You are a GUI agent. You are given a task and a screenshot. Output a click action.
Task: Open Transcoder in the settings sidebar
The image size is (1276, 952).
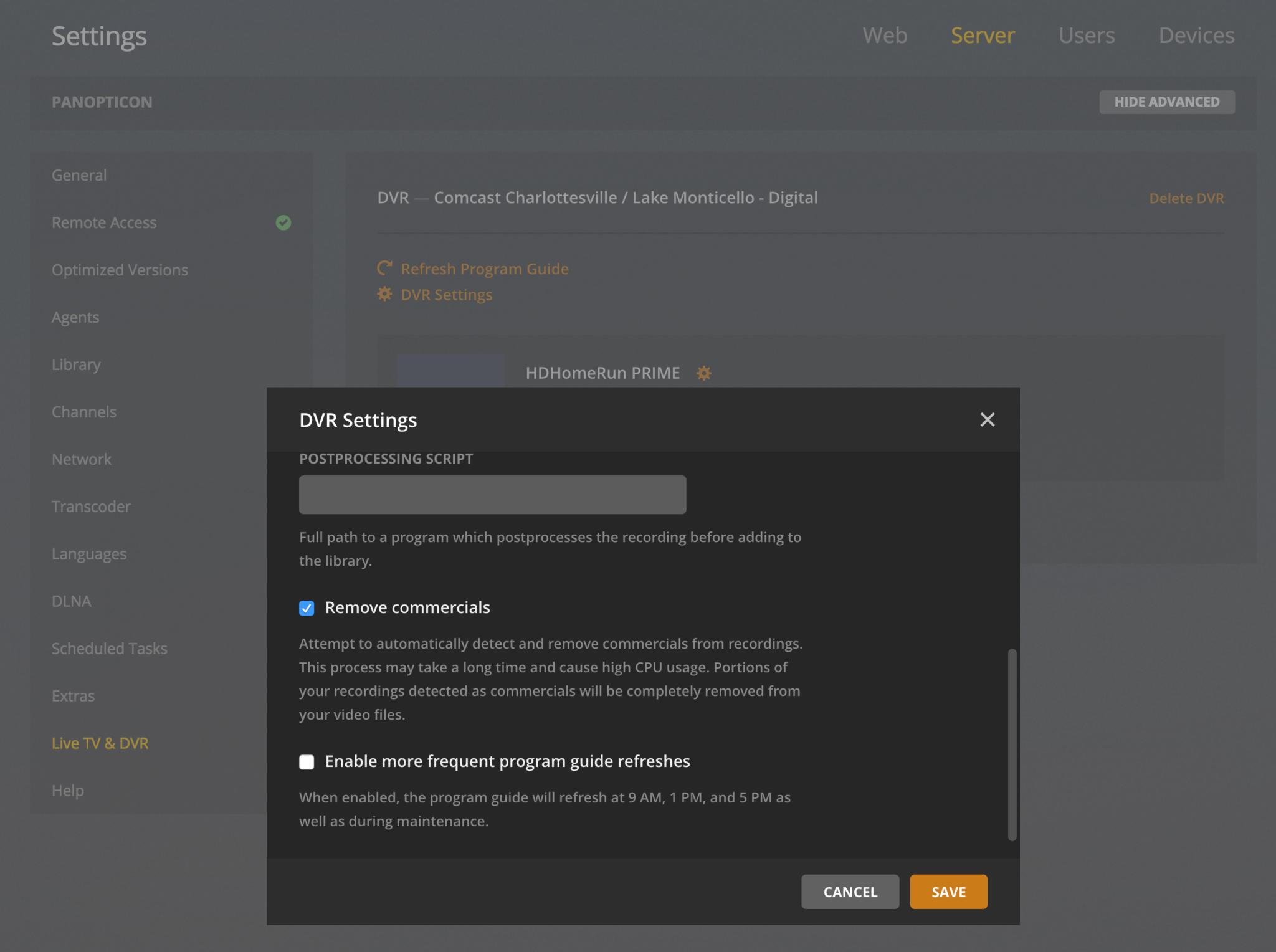[x=91, y=507]
